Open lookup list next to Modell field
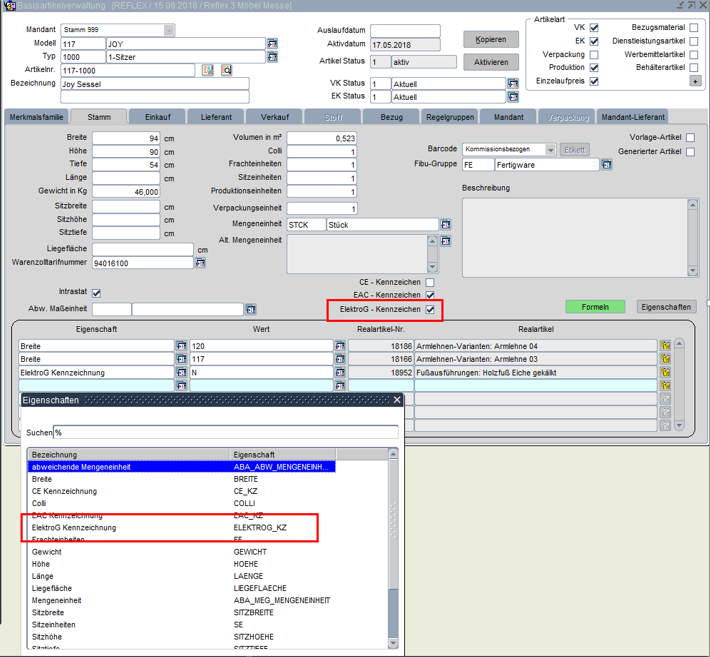710x657 pixels. coord(272,44)
